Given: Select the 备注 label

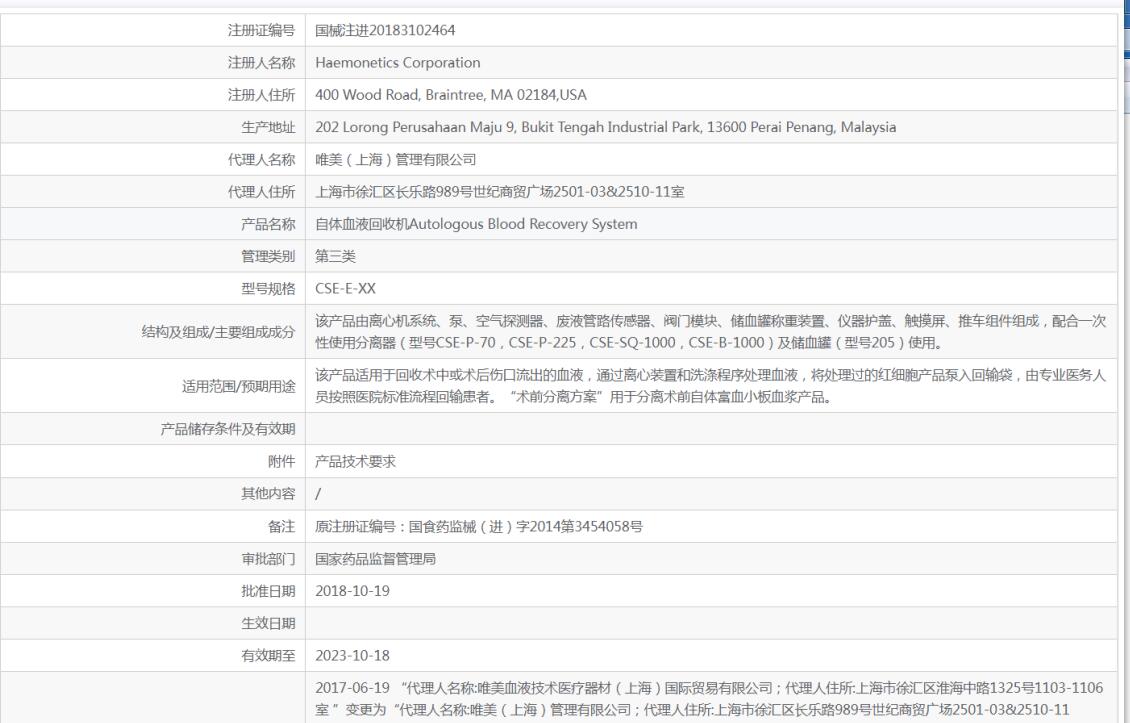Looking at the screenshot, I should (282, 526).
